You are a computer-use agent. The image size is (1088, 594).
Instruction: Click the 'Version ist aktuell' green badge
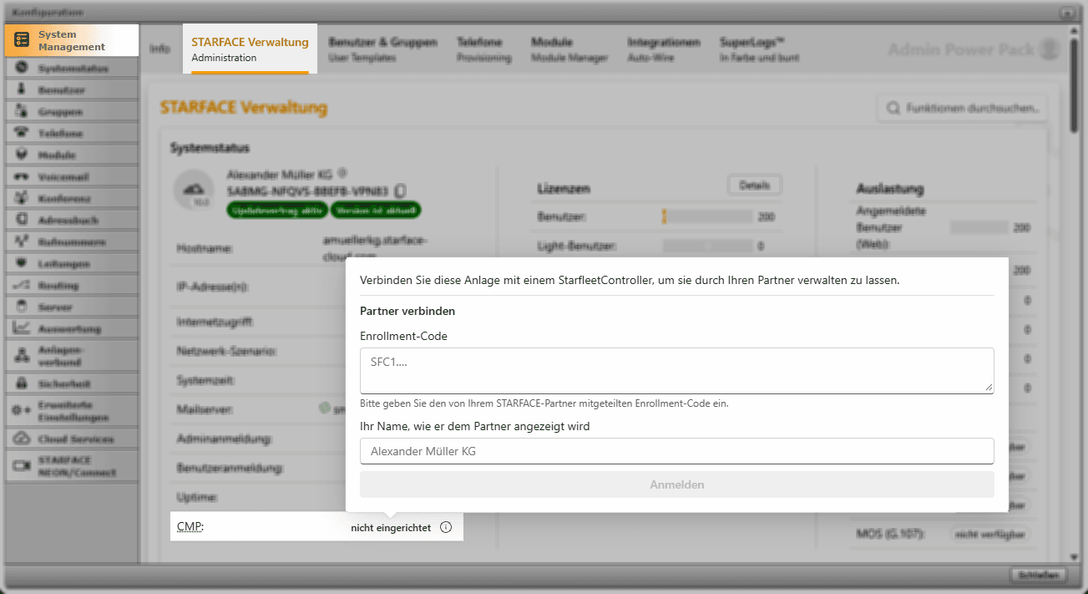(x=375, y=210)
